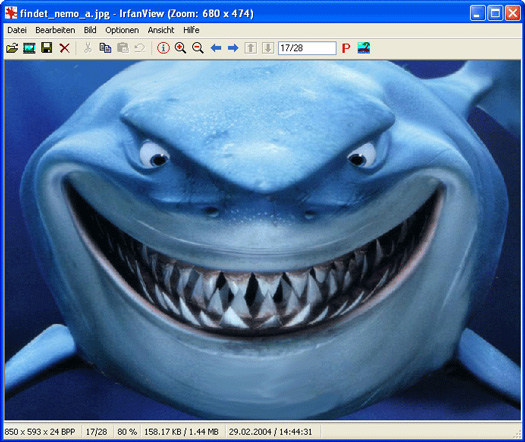This screenshot has width=525, height=442.
Task: Click status bar 158.17 KB / 1.44 MB
Action: (181, 432)
